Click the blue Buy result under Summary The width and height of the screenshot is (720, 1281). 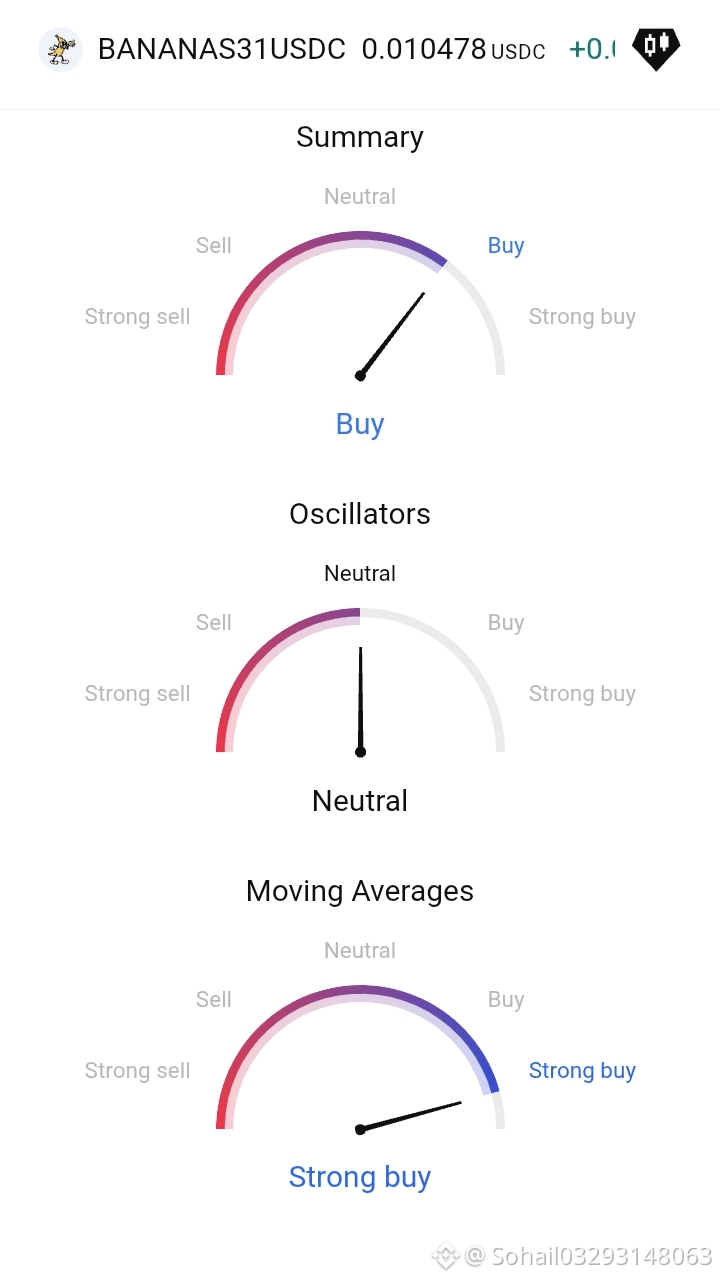(360, 424)
